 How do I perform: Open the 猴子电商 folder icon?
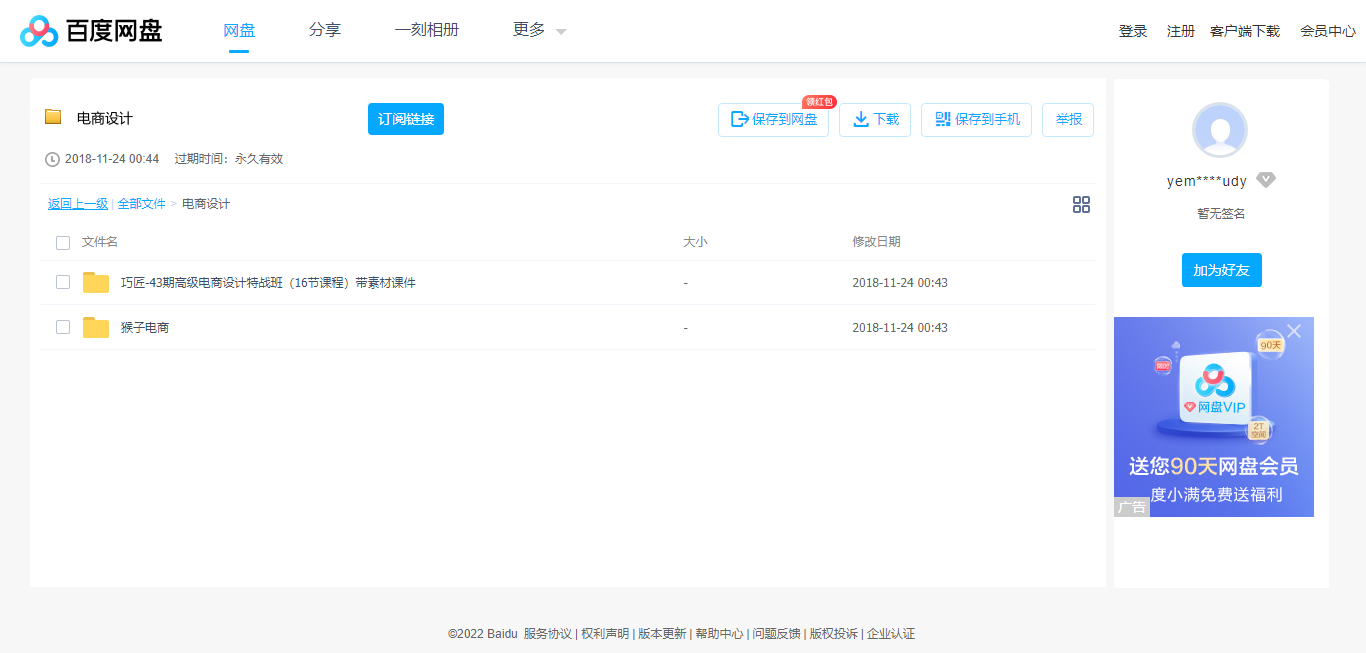(x=96, y=327)
